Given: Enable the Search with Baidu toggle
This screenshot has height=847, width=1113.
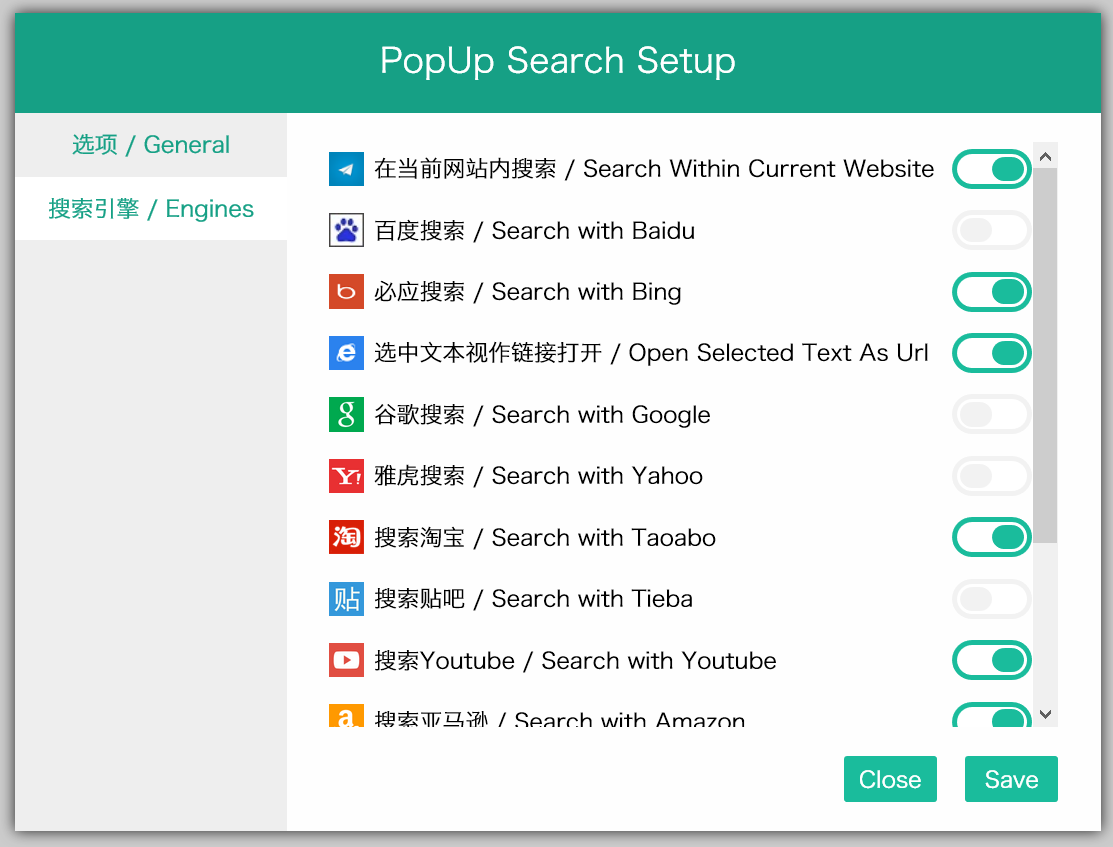Looking at the screenshot, I should (x=992, y=230).
